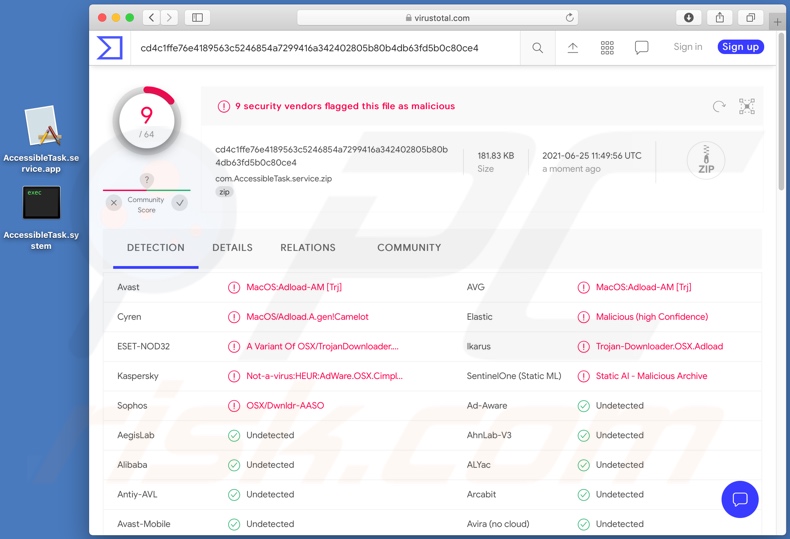
Task: Vote positive with community checkmark button
Action: 180,203
